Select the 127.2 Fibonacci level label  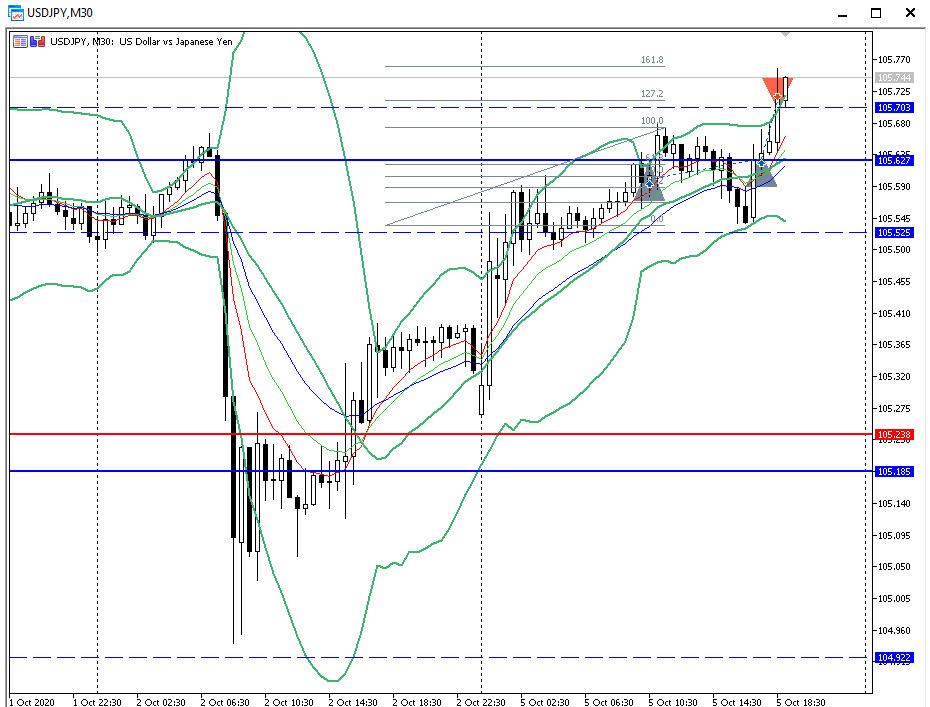pos(652,94)
